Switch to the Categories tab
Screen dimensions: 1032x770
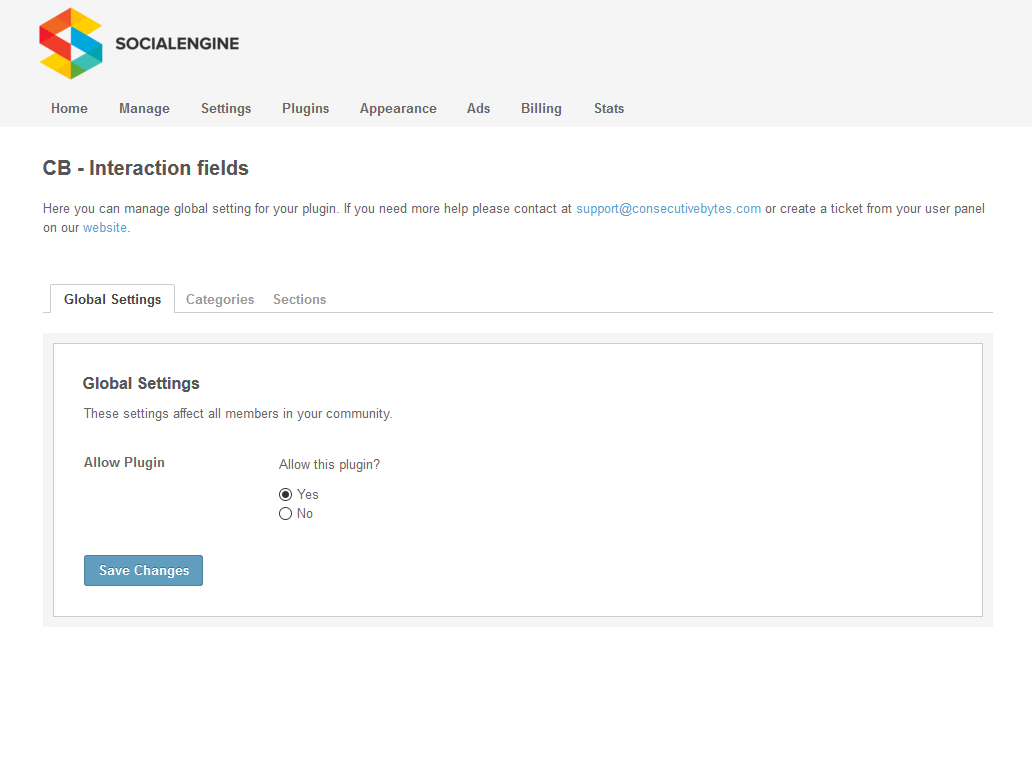click(220, 299)
